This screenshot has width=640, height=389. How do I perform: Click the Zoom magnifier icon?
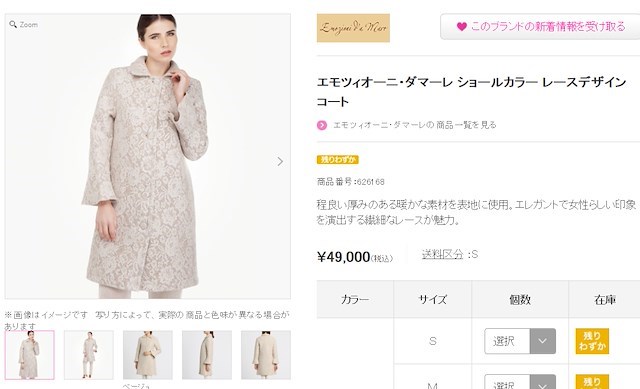pos(13,24)
